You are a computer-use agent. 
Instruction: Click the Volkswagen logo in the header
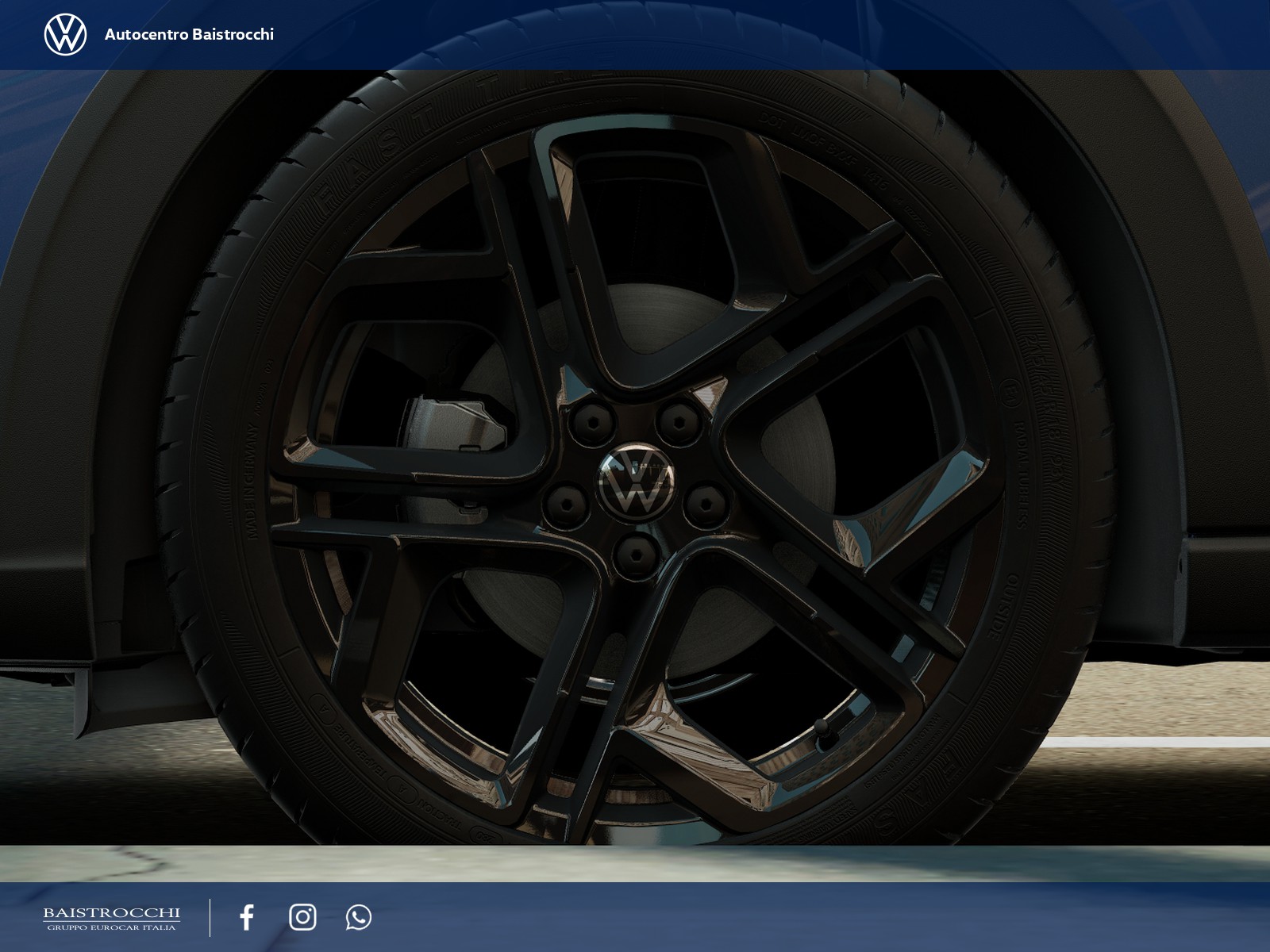pos(65,34)
